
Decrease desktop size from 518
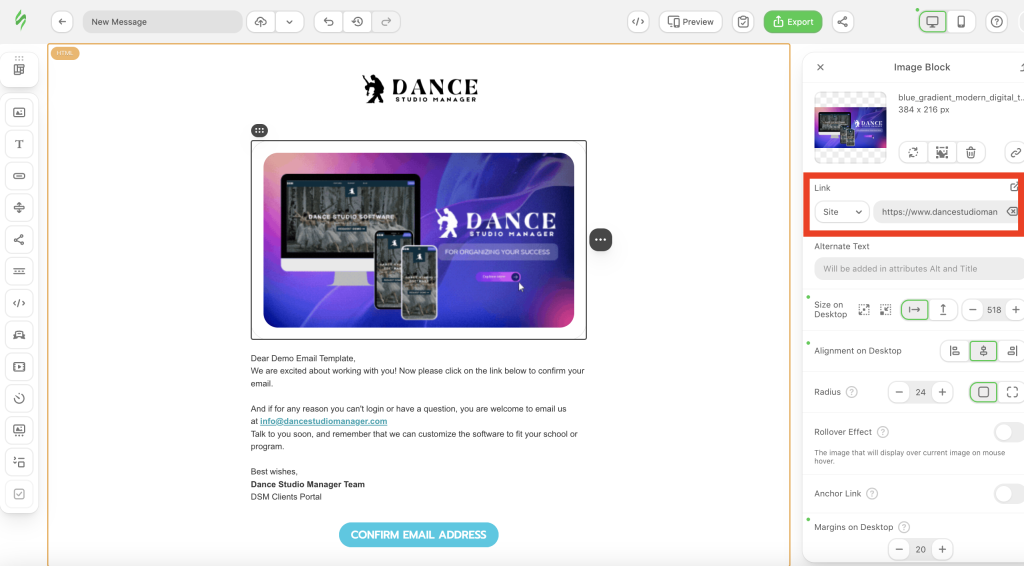coord(972,309)
